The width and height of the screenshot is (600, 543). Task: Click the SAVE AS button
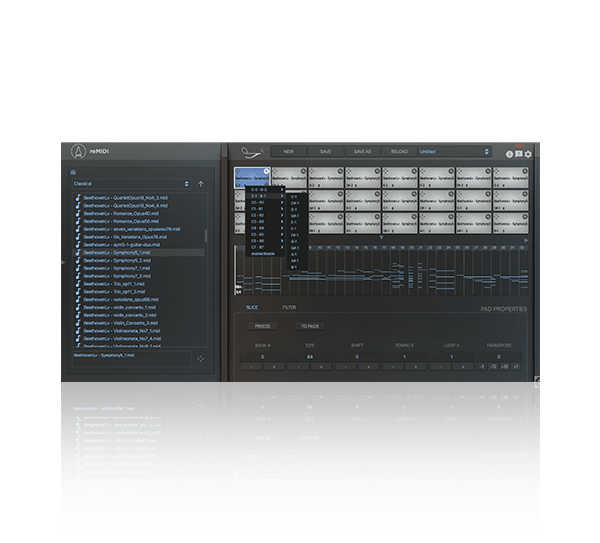click(361, 152)
